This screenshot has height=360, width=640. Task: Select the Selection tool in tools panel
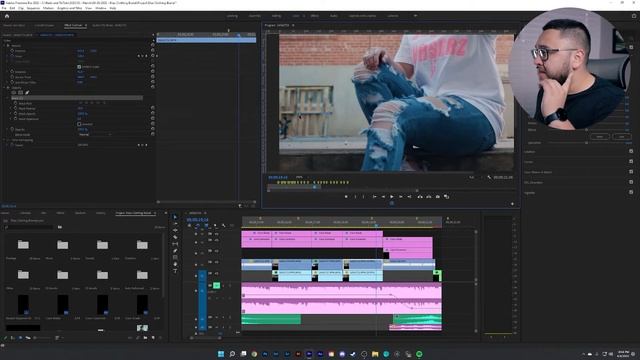pyautogui.click(x=175, y=217)
